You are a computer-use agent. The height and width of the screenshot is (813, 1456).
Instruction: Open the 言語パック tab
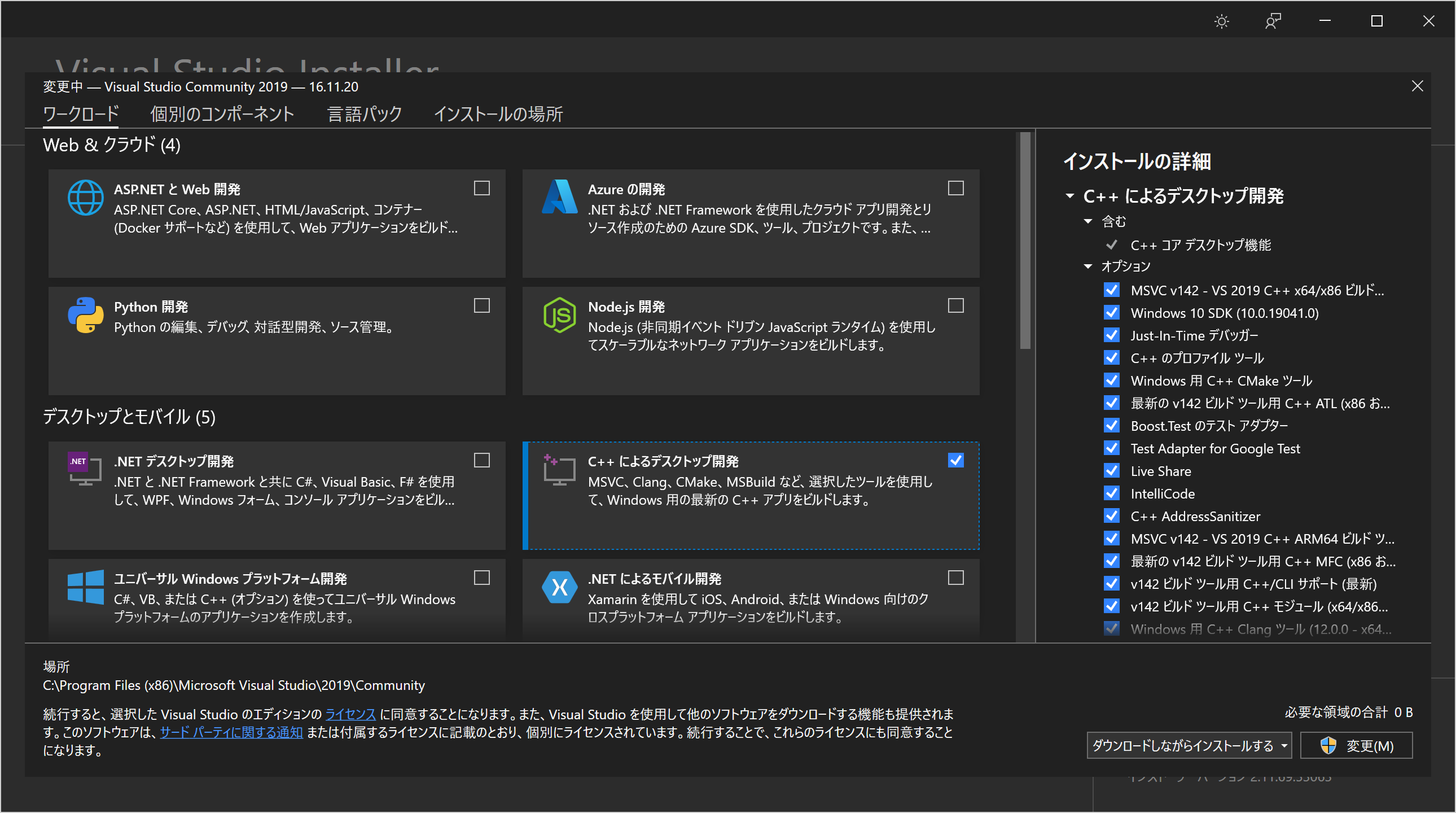click(364, 113)
